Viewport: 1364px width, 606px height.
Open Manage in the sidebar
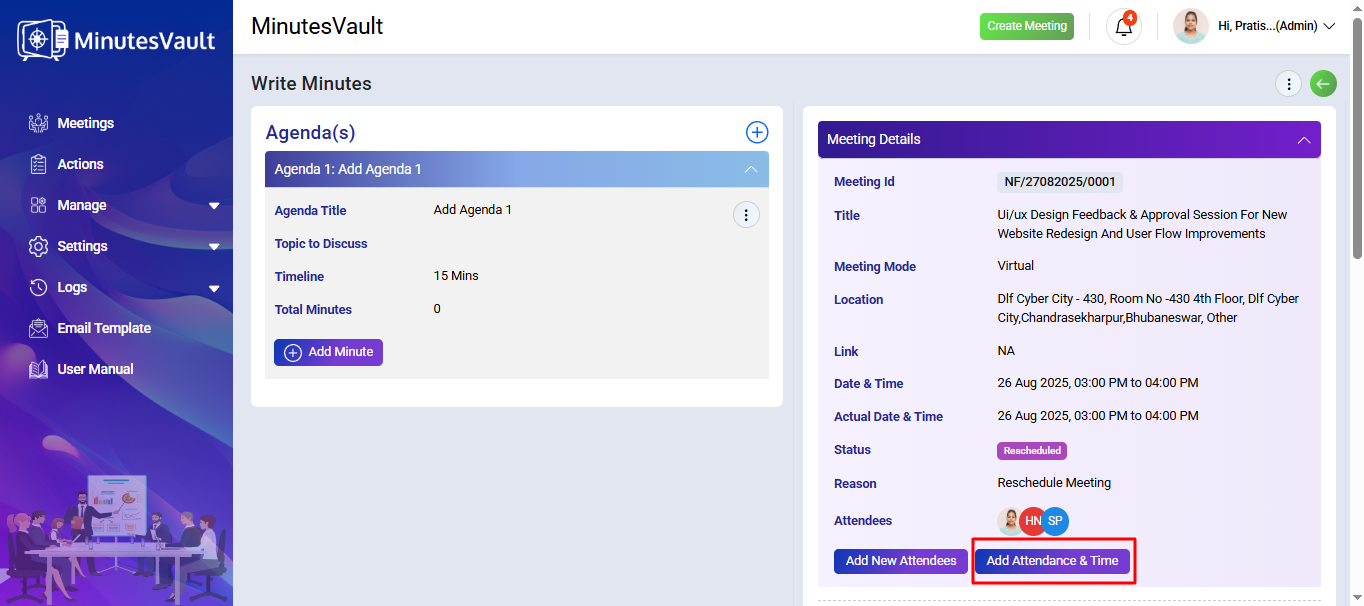82,205
